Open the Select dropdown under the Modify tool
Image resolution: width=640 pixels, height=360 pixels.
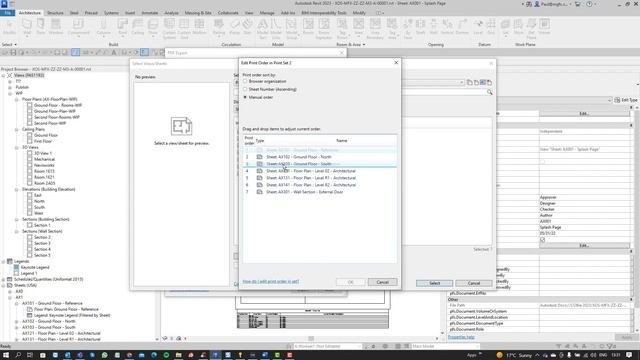point(9,44)
